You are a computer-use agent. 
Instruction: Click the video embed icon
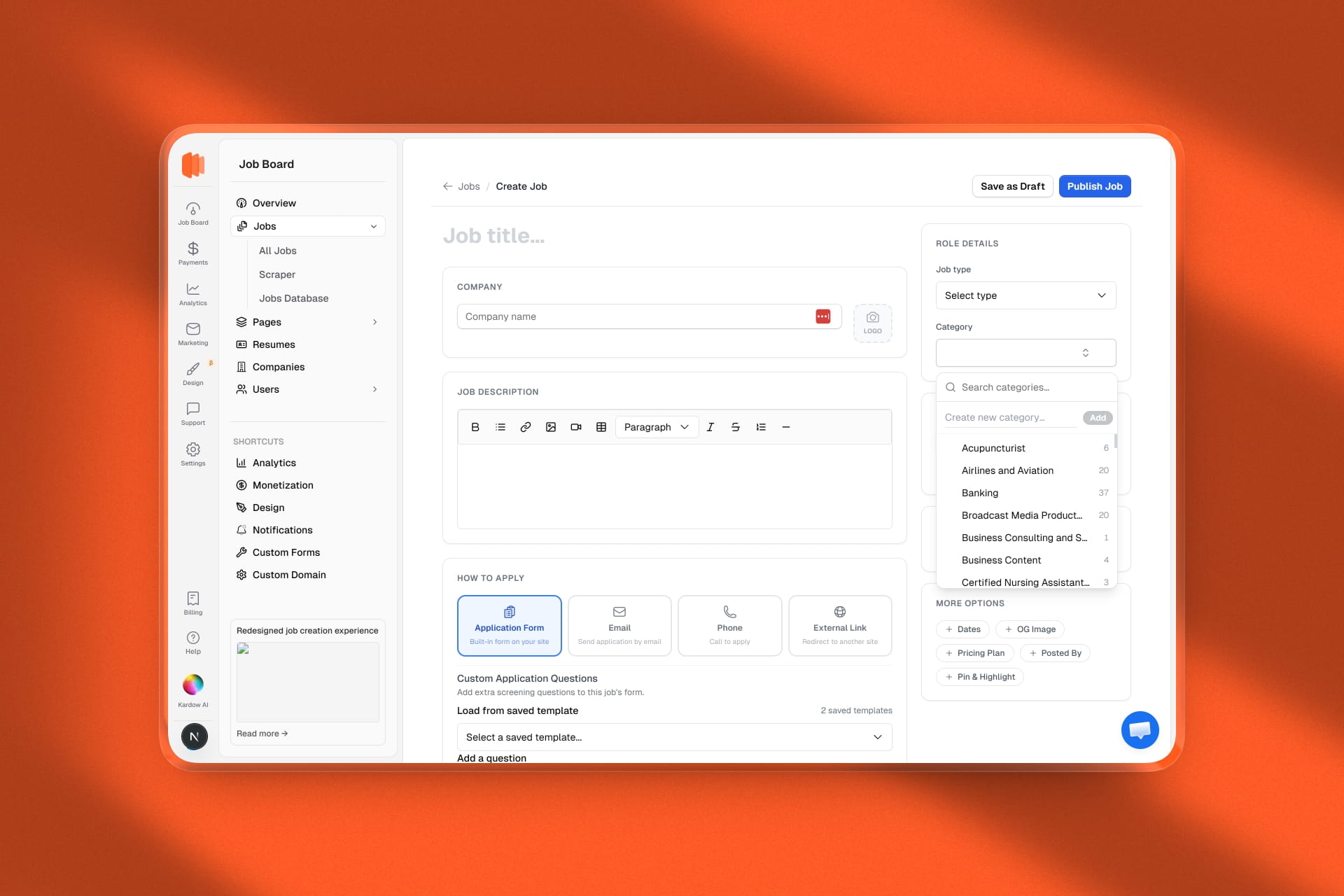click(x=576, y=427)
